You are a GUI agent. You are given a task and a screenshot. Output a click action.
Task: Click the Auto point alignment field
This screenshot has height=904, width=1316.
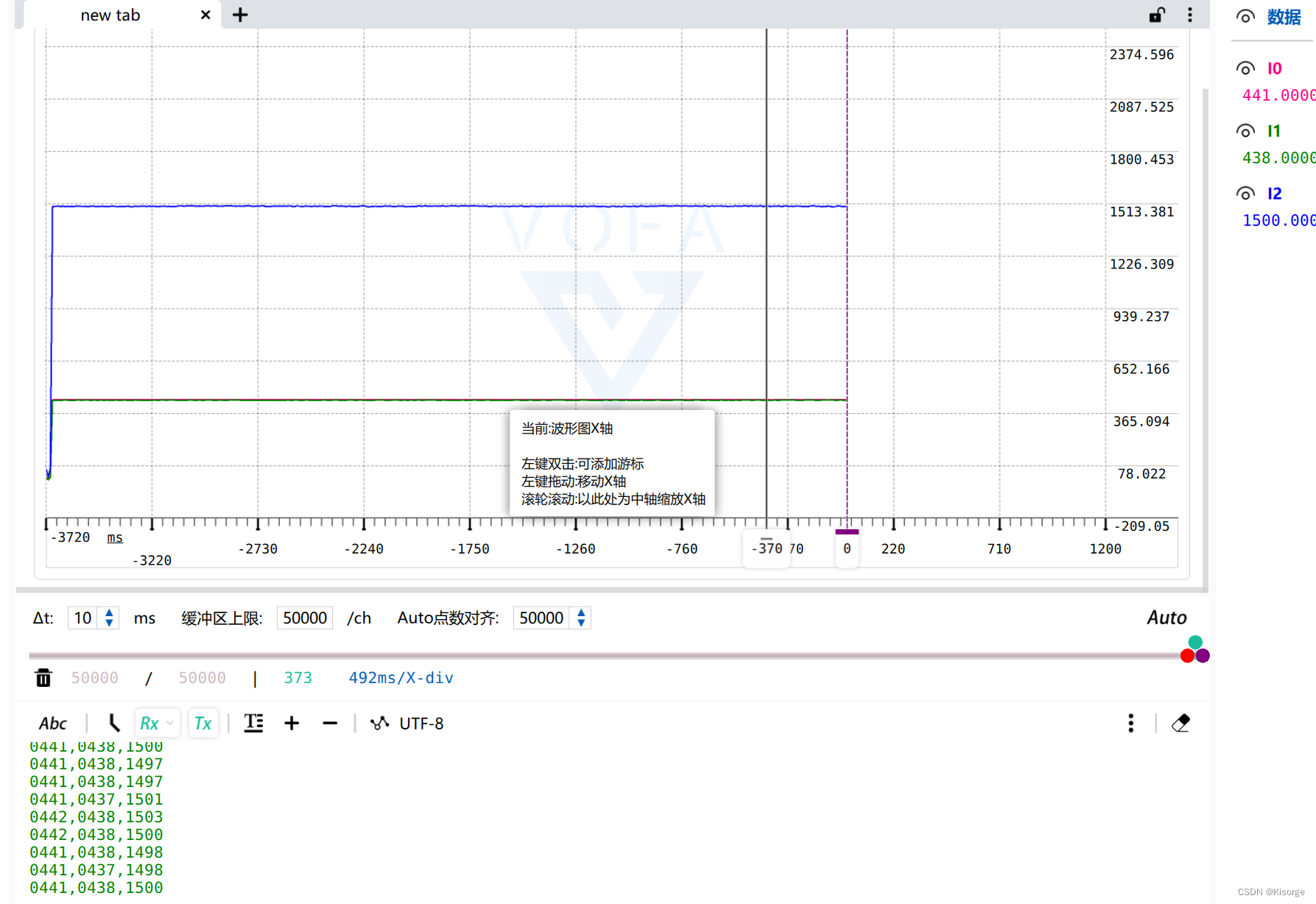(541, 618)
